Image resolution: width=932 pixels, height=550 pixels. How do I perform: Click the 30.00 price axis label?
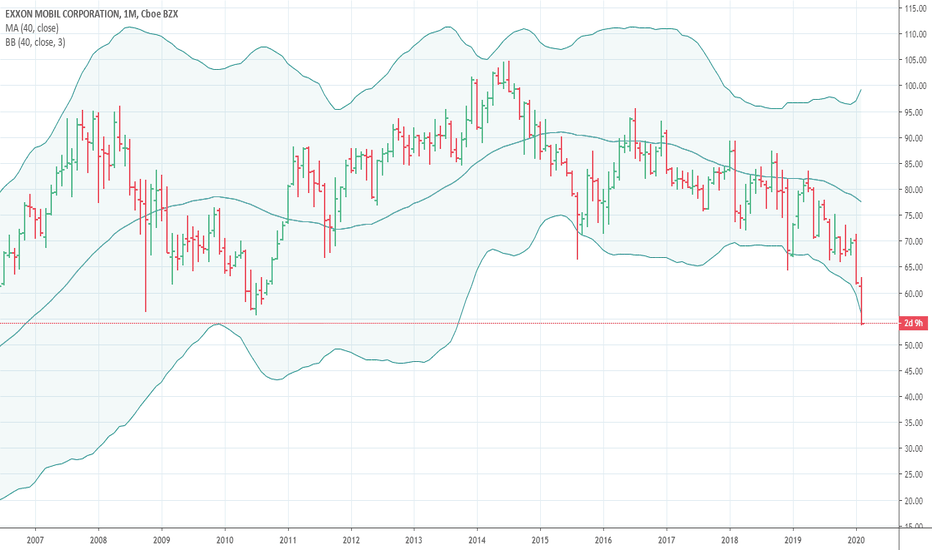click(x=915, y=449)
